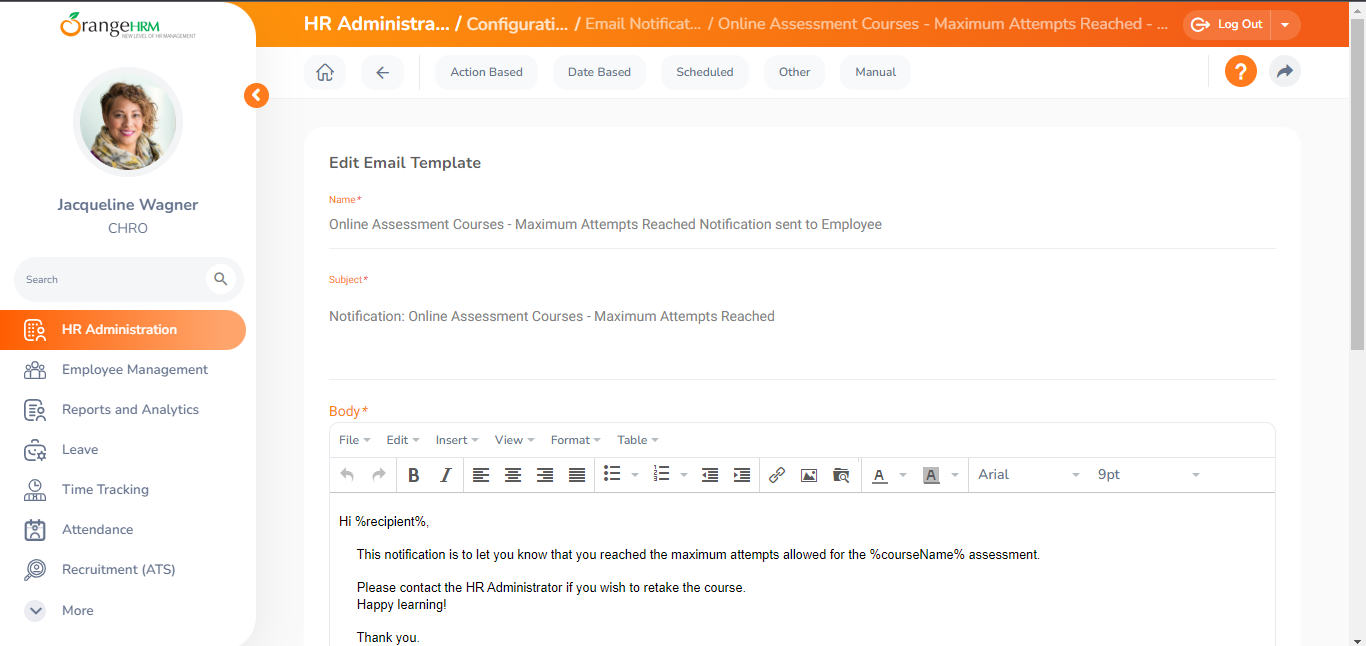1366x646 pixels.
Task: Toggle bold formatting
Action: point(414,475)
